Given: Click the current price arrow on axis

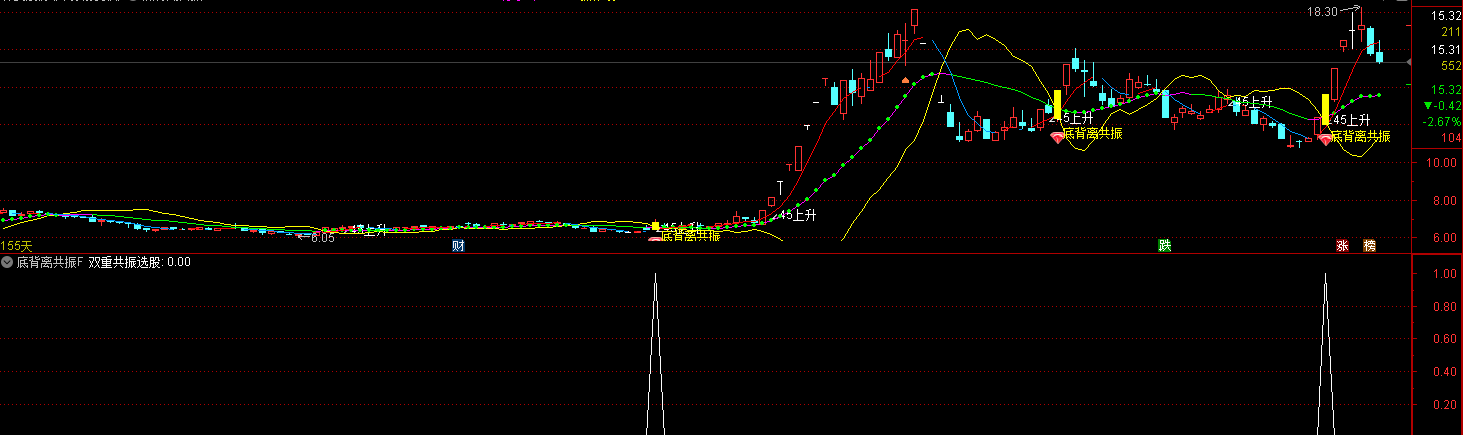Looking at the screenshot, I should [1410, 63].
